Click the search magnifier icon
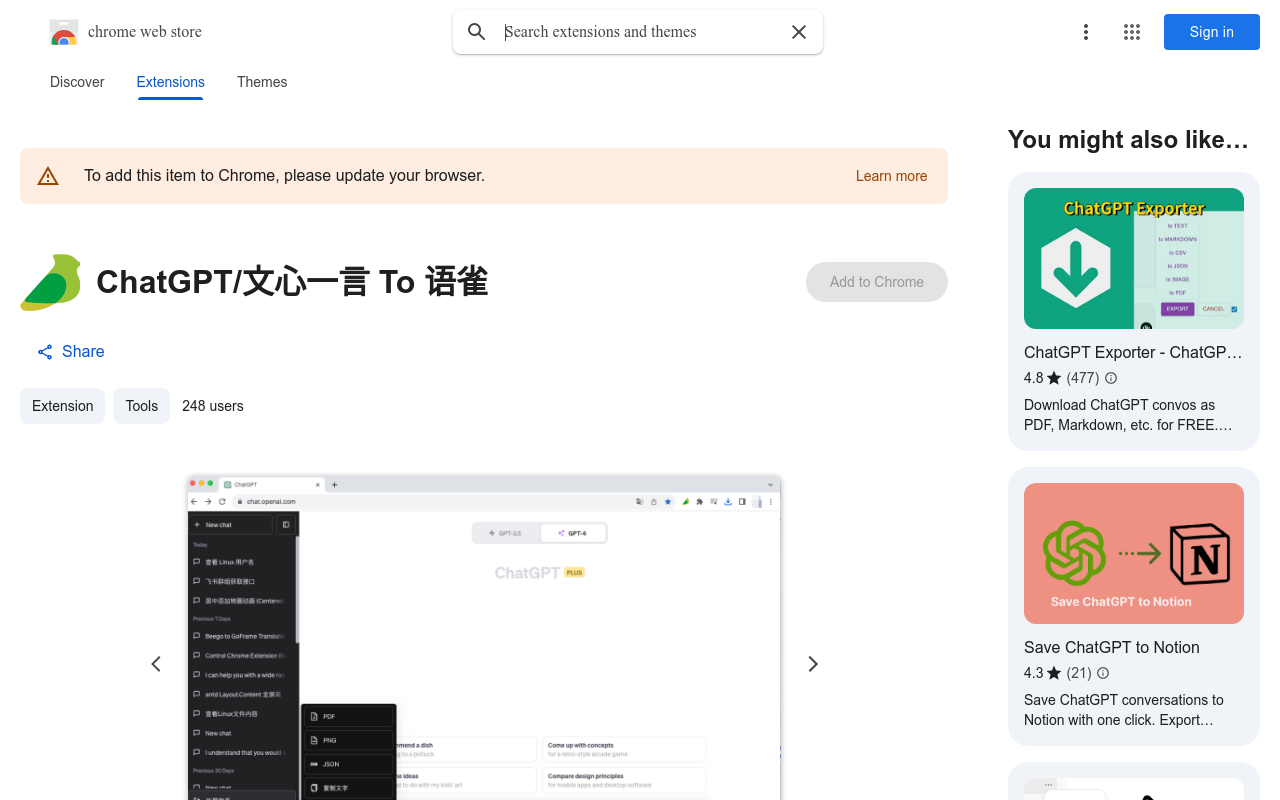 coord(477,32)
